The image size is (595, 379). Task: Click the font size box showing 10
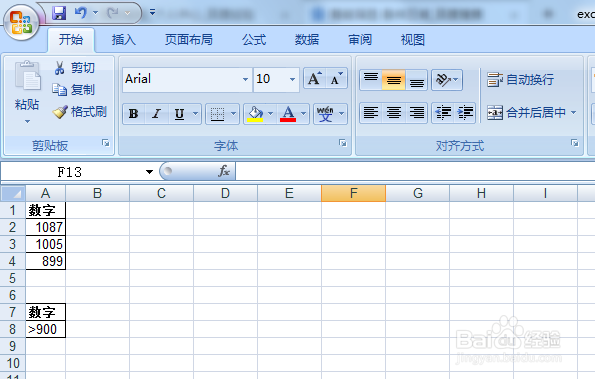271,79
